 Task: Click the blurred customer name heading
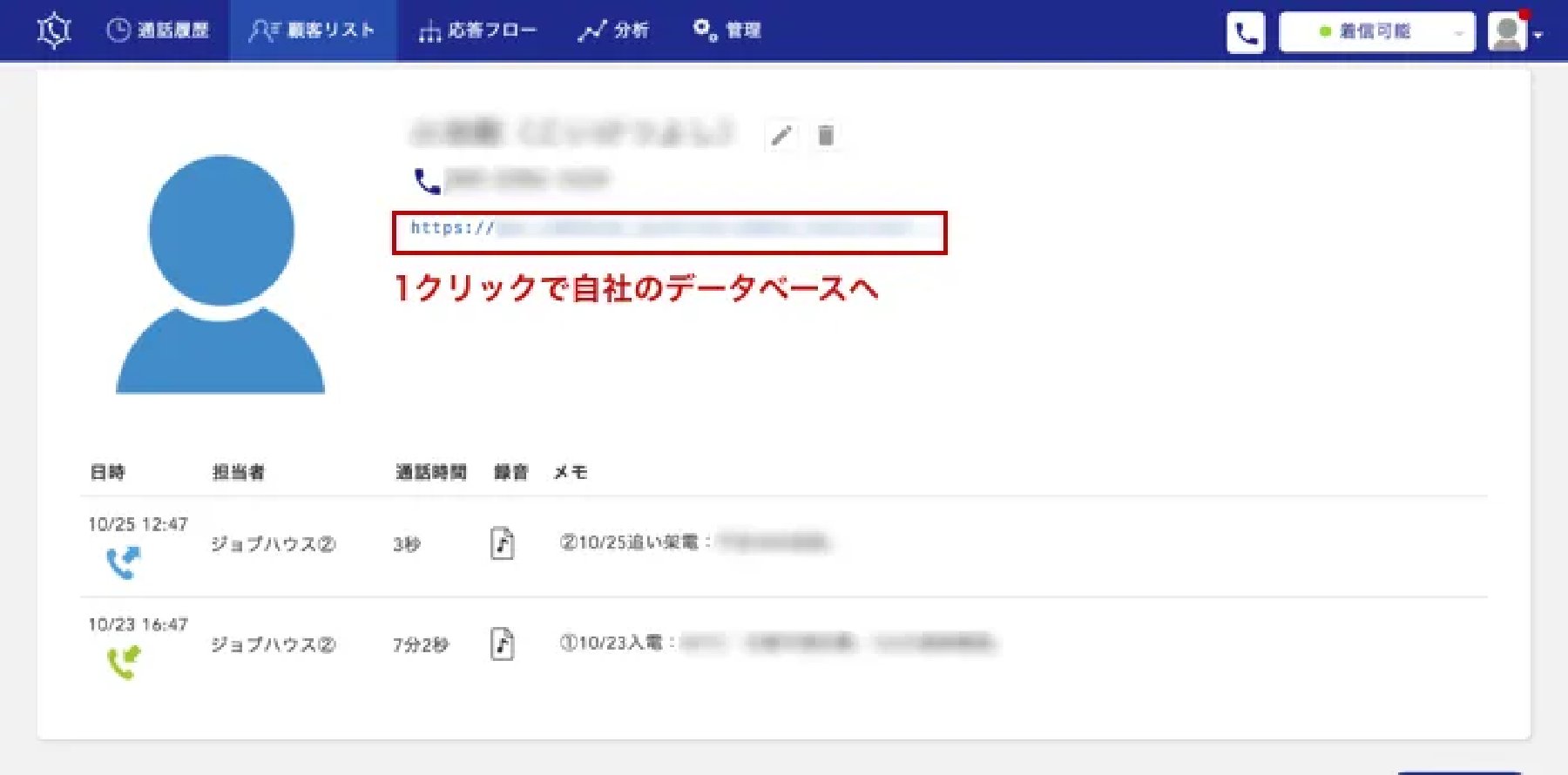572,132
